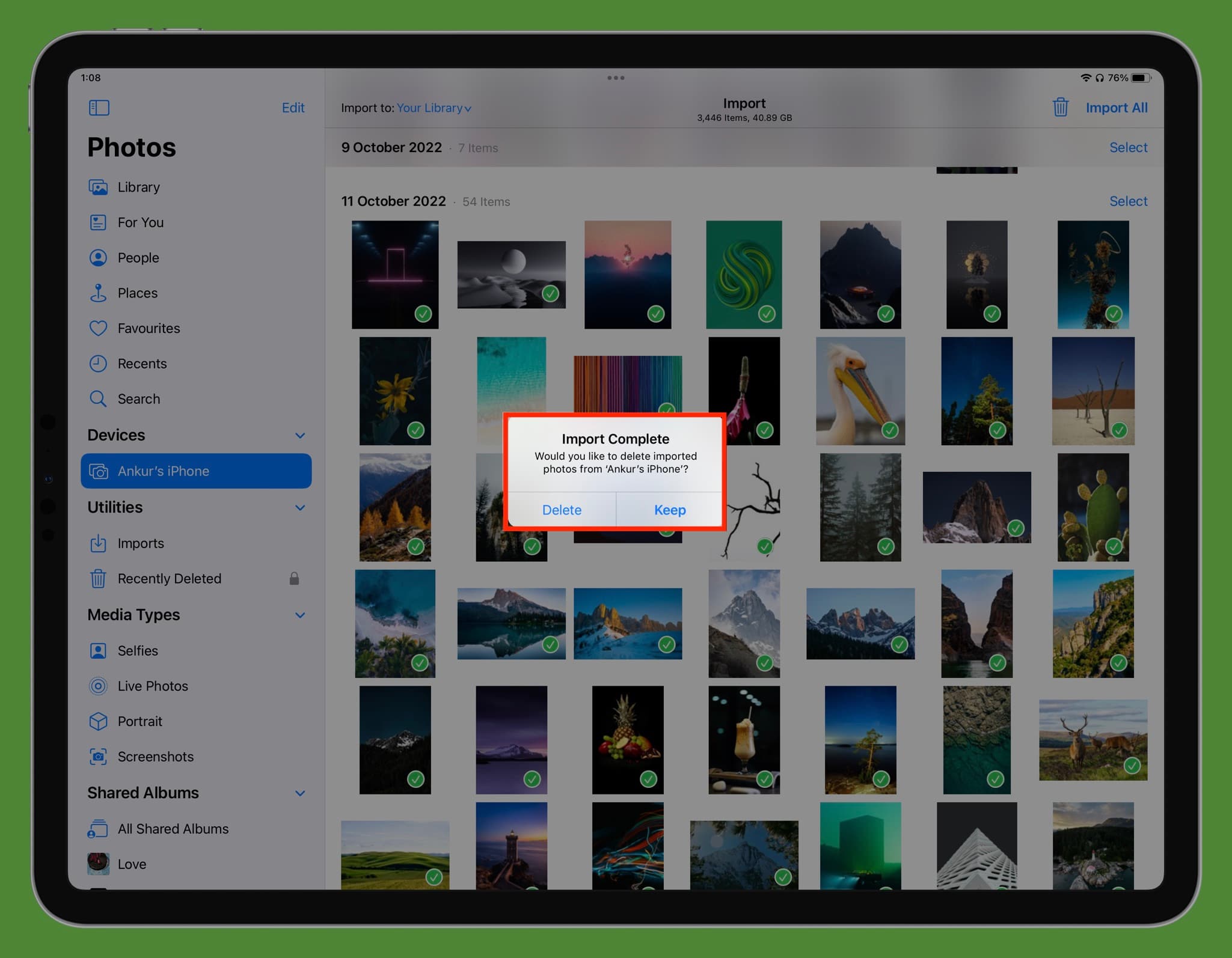Viewport: 1232px width, 958px height.
Task: Toggle checkmark on the neon doorway photo
Action: tap(423, 314)
